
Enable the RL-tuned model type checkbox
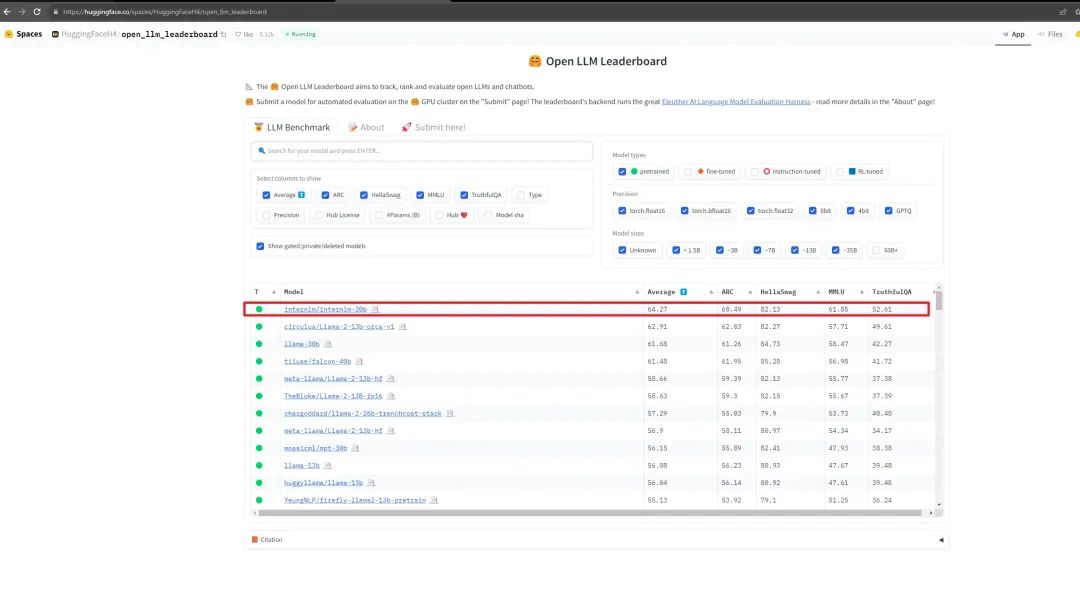(x=840, y=172)
